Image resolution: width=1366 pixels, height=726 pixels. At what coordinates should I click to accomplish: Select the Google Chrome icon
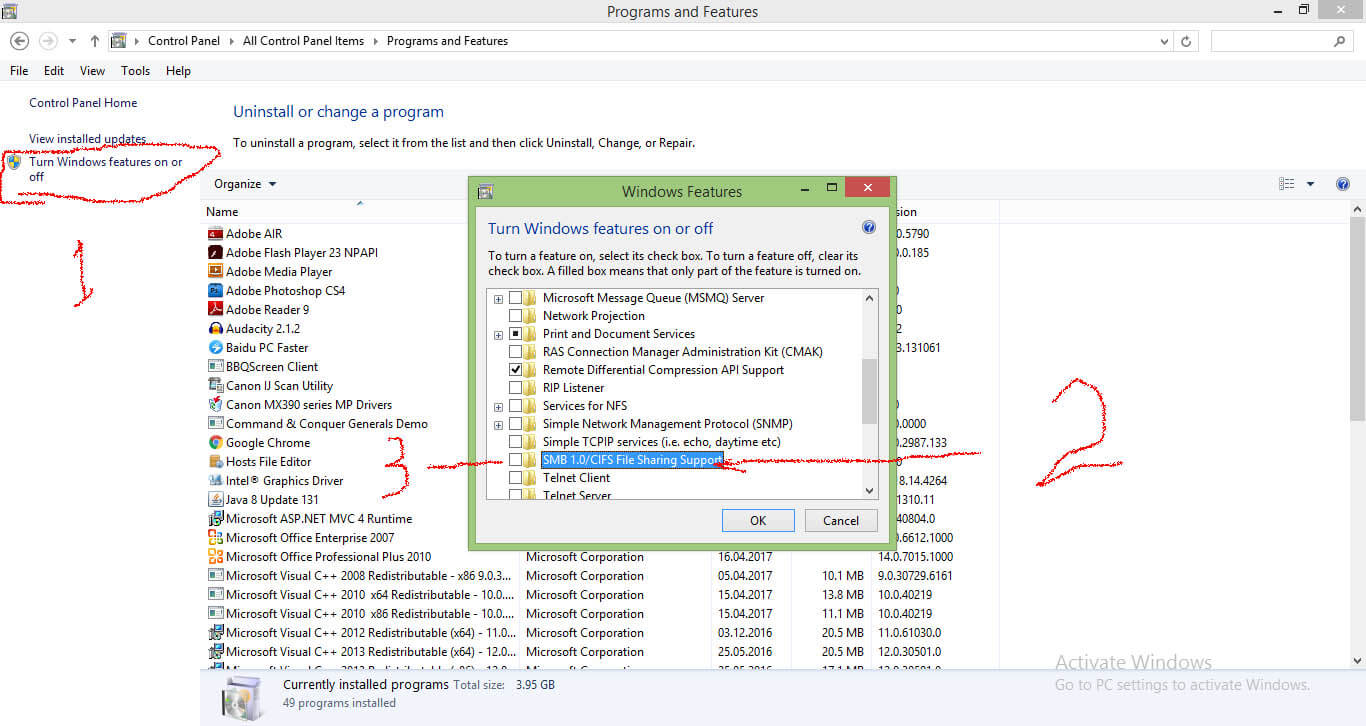[x=215, y=443]
